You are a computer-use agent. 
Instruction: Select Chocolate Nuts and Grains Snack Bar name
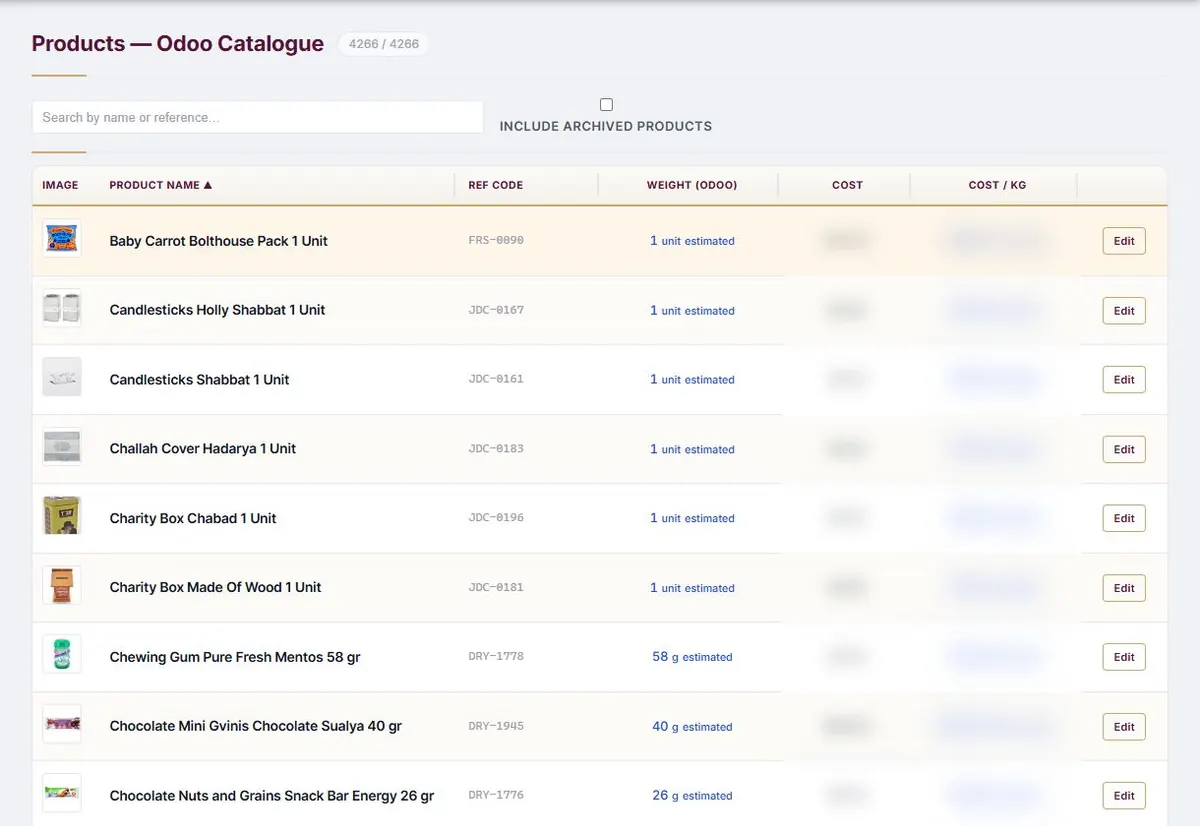(272, 796)
